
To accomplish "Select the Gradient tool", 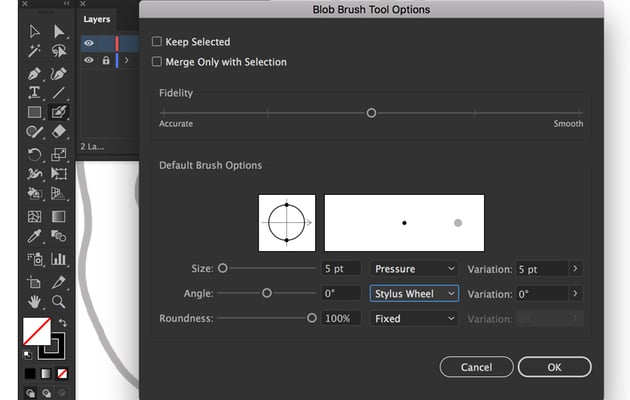I will 59,216.
